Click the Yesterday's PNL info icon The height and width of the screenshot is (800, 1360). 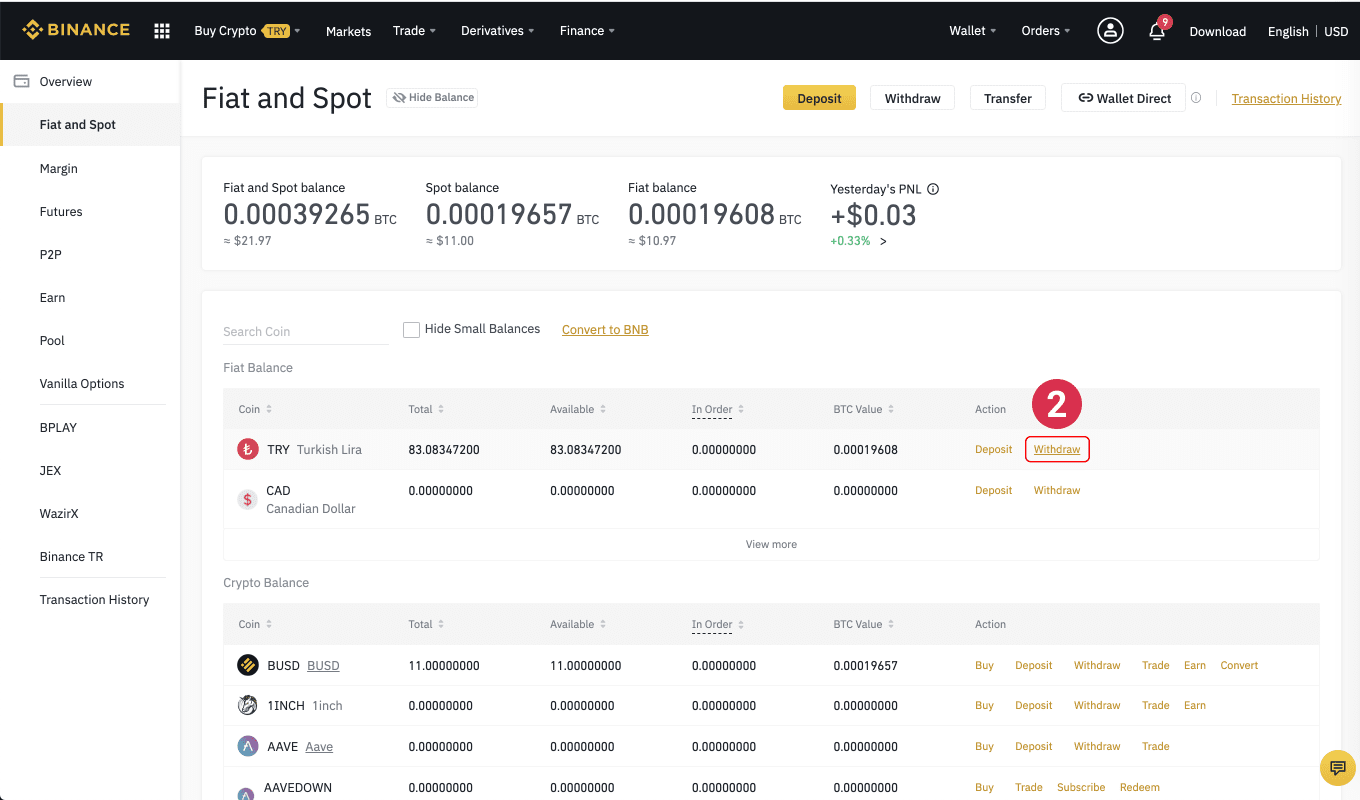point(933,188)
